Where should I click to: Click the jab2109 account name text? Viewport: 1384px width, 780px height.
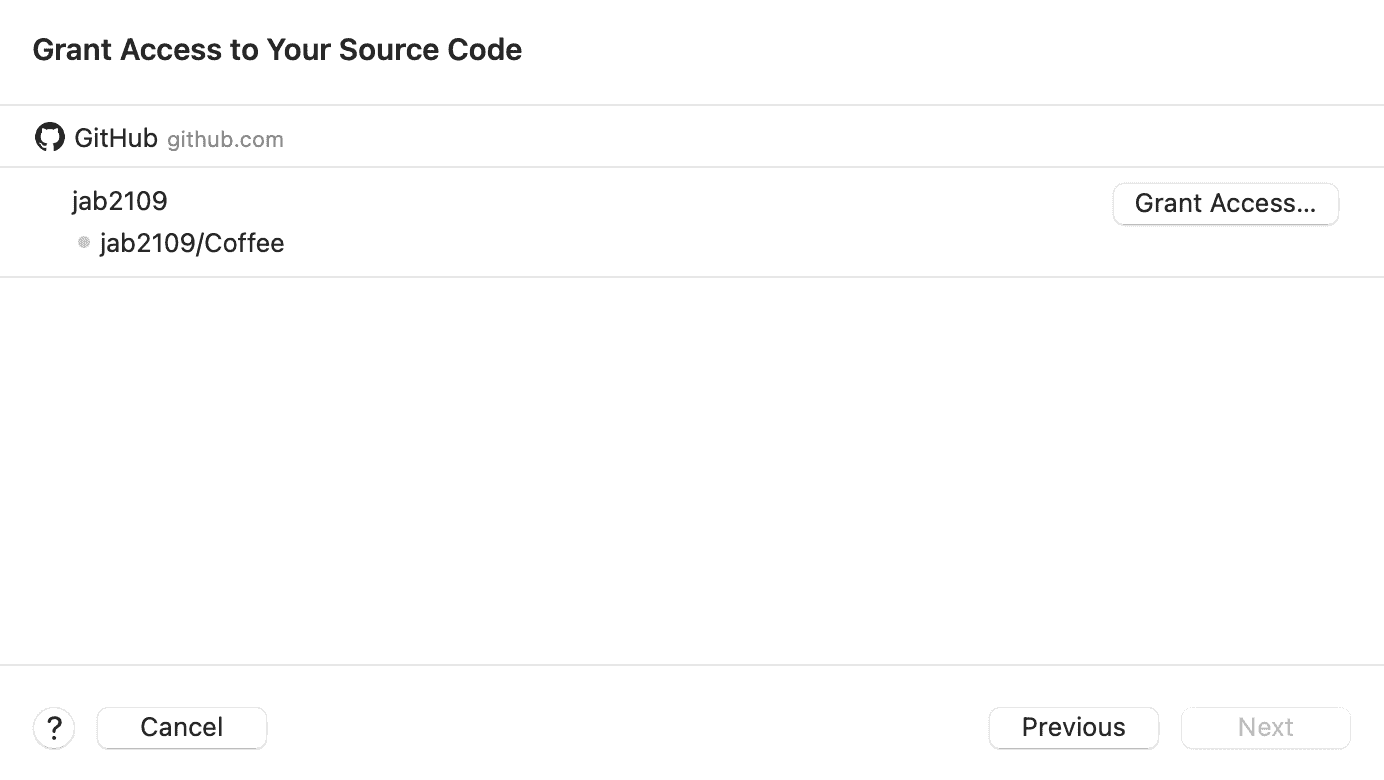click(x=120, y=201)
